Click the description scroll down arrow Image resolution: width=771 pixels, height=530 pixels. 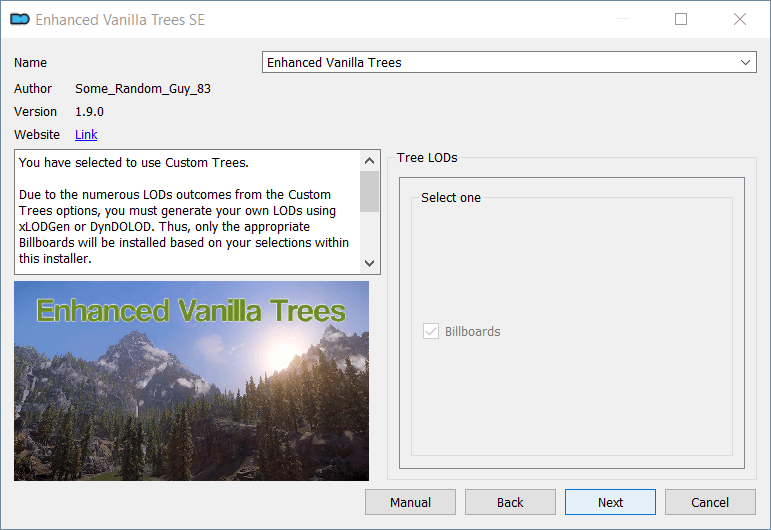[x=369, y=263]
